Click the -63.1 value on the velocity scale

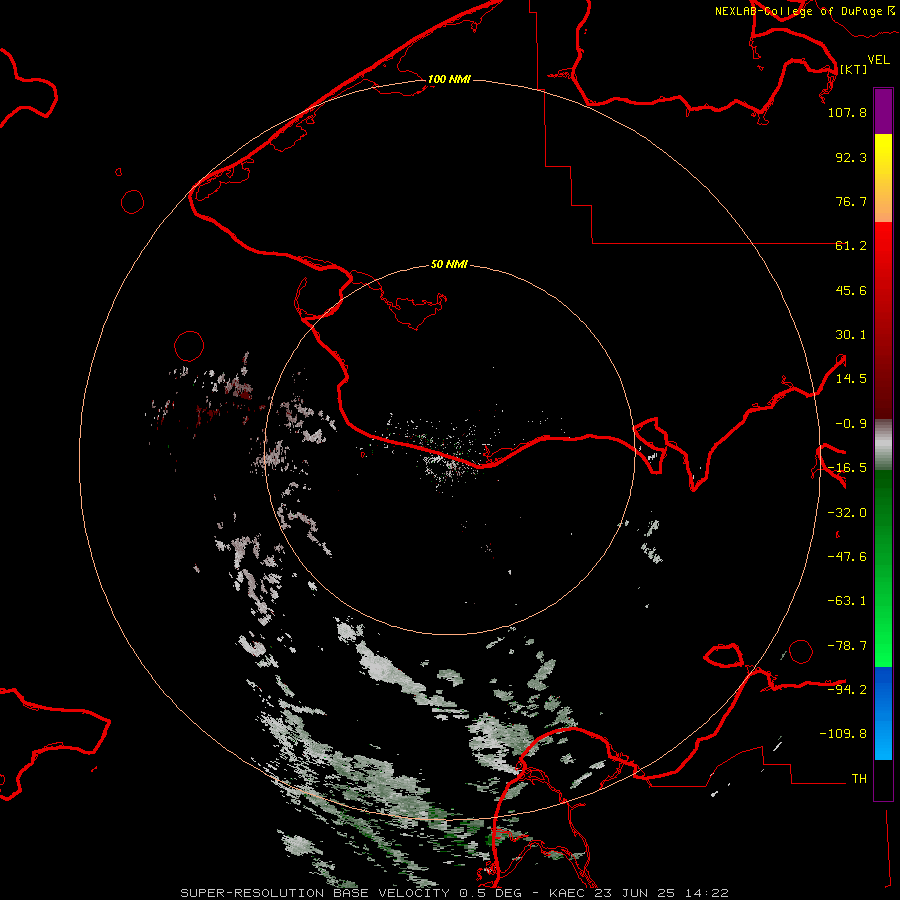coord(847,601)
